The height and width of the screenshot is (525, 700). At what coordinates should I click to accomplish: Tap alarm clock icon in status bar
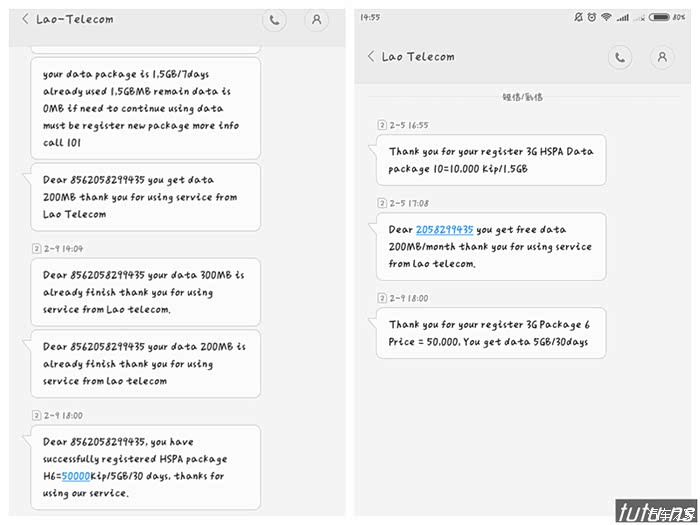tap(592, 17)
